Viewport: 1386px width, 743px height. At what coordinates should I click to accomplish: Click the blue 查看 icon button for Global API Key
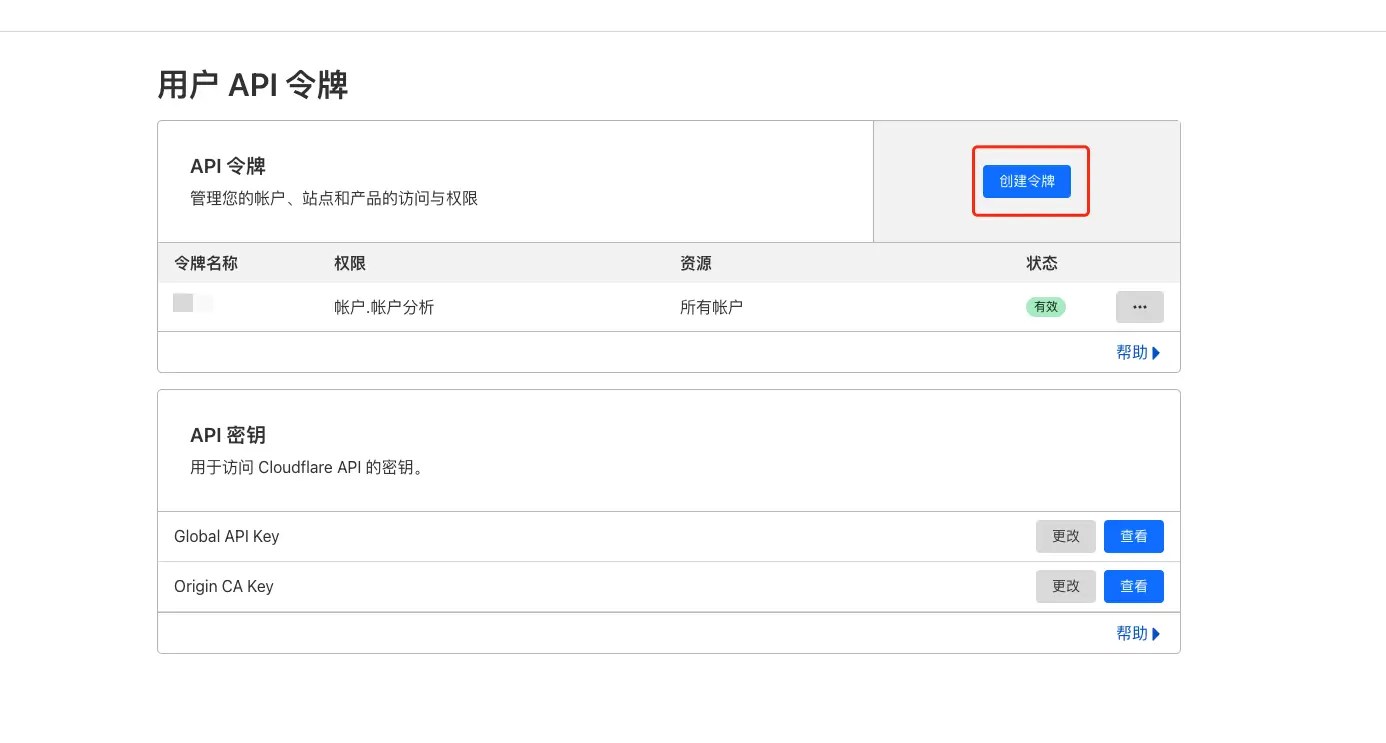point(1134,536)
